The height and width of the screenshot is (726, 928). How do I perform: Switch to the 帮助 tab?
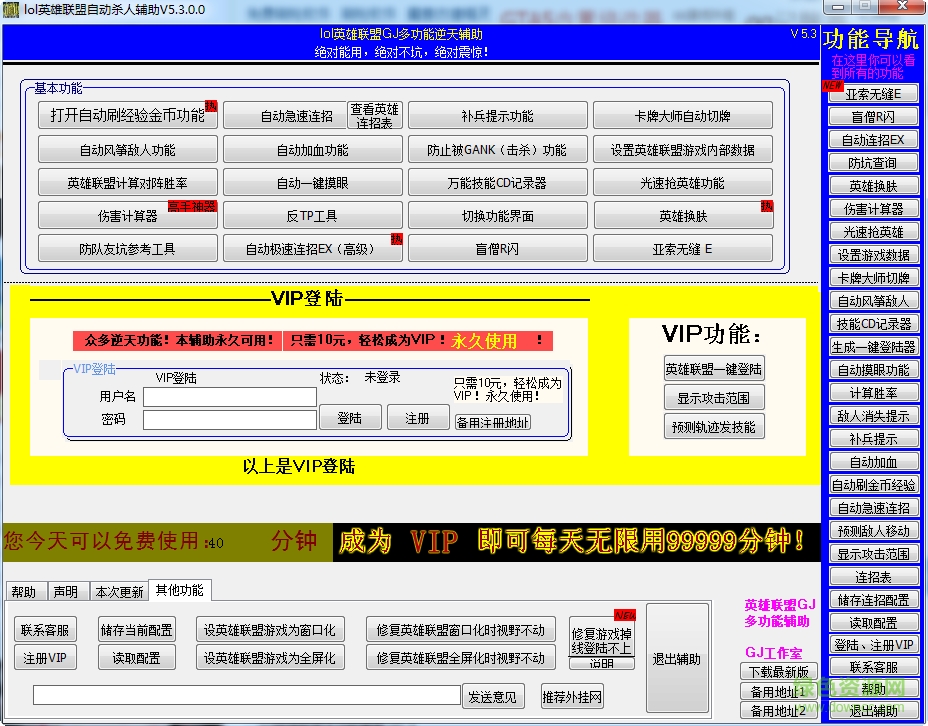(24, 592)
